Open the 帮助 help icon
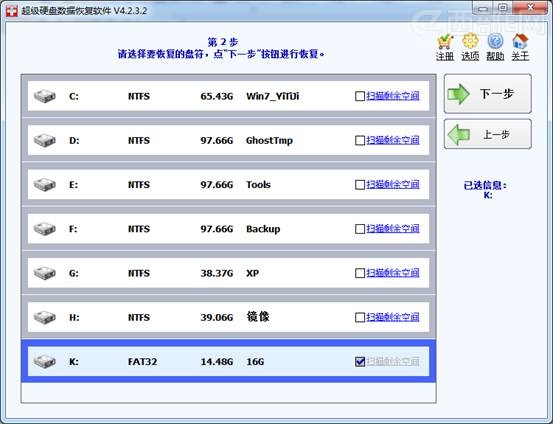 point(495,42)
